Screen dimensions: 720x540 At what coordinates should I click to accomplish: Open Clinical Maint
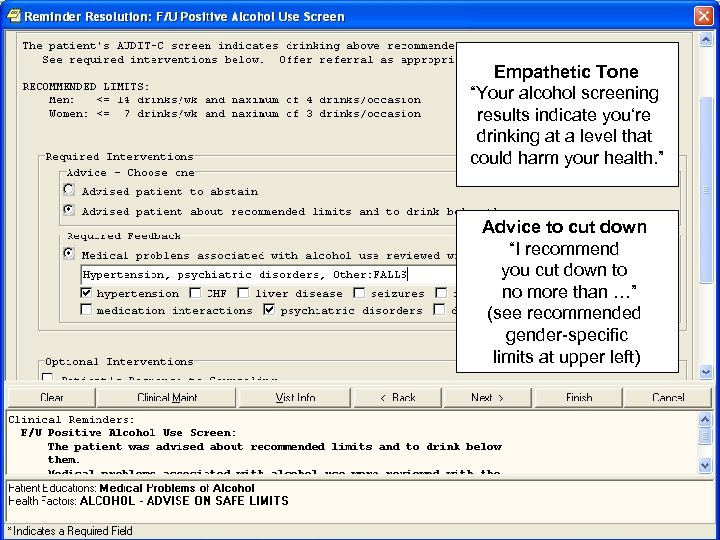point(167,398)
